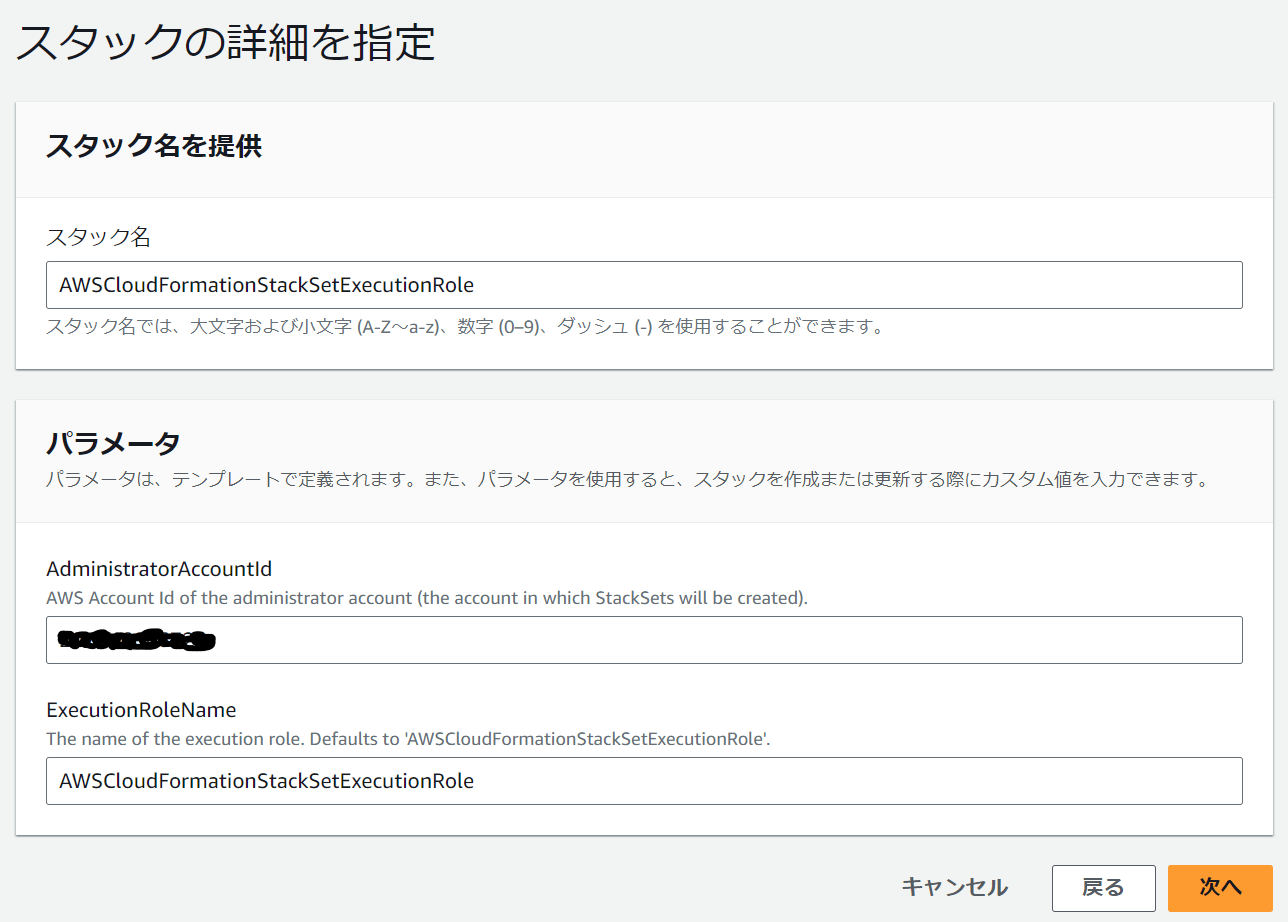The image size is (1288, 922).
Task: Click the orange 次へ button
Action: [1220, 888]
